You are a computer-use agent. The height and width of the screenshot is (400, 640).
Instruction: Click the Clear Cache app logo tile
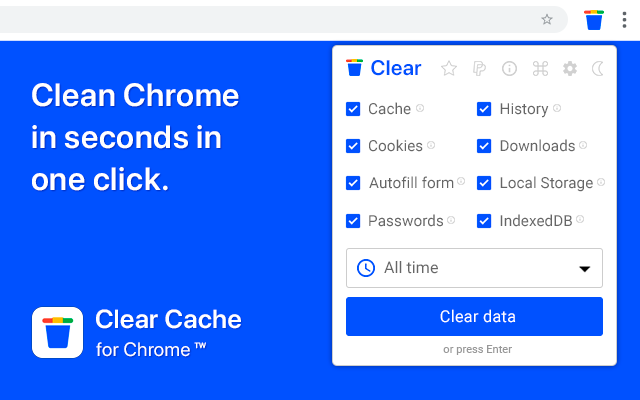57,332
